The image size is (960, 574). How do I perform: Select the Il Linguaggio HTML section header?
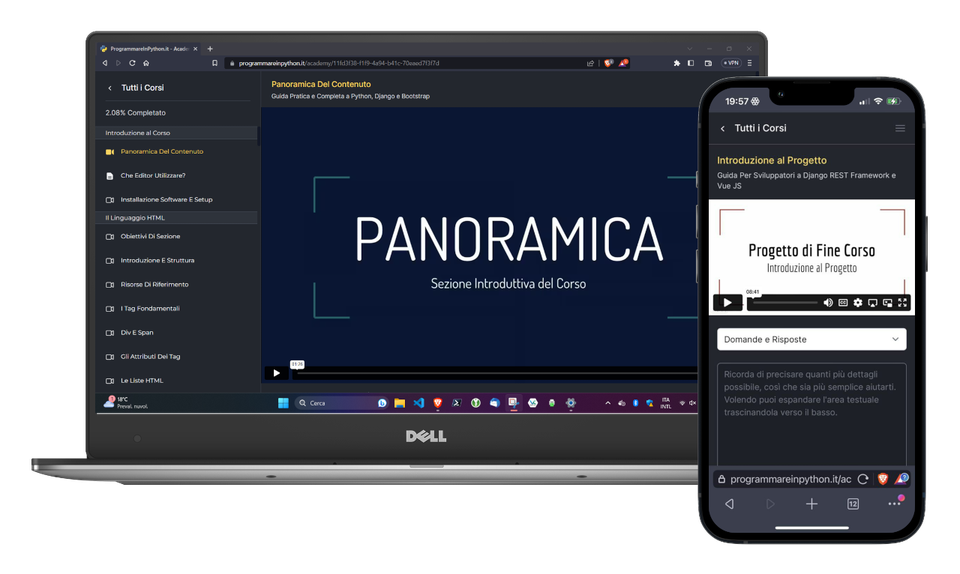[x=178, y=218]
